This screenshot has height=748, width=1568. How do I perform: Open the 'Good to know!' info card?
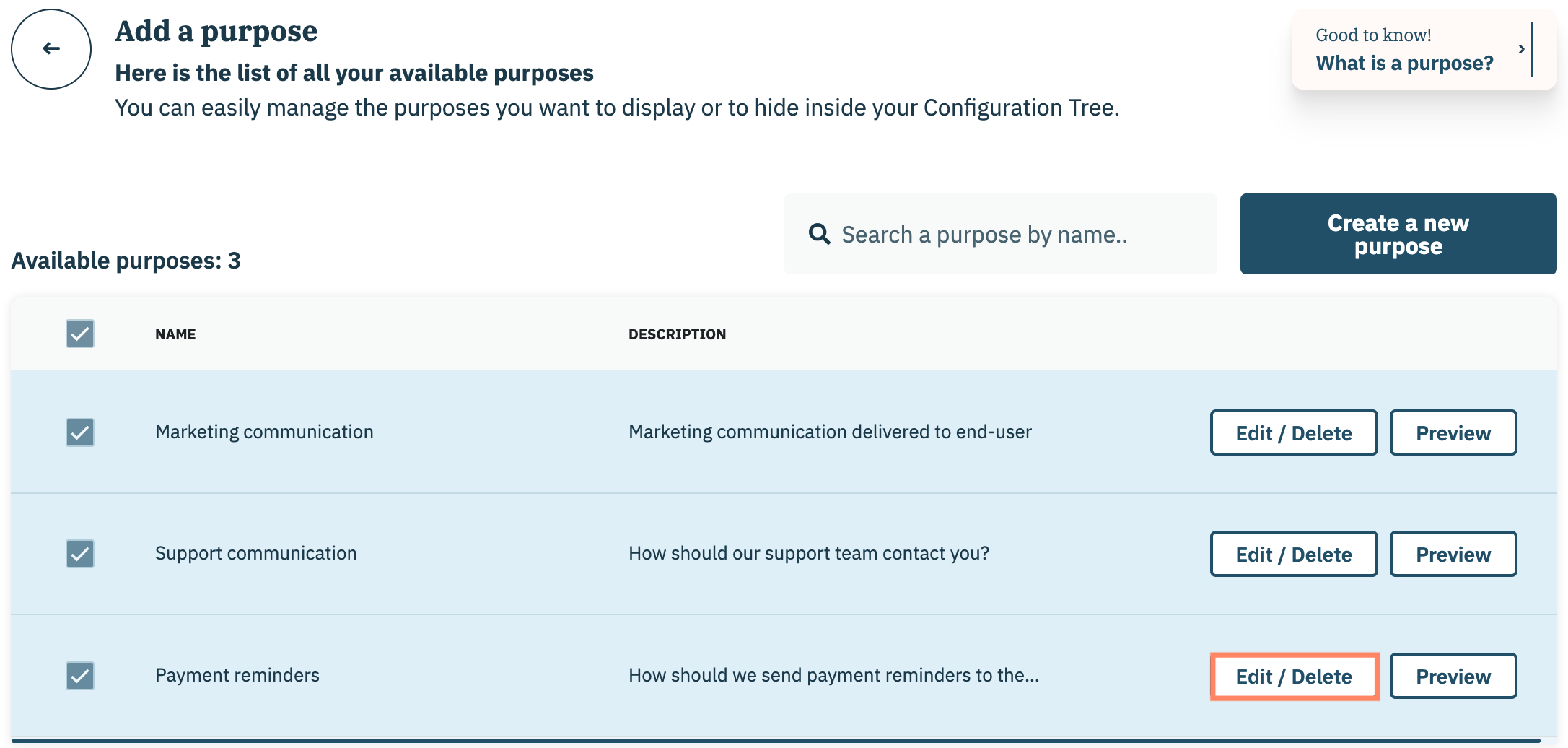(1403, 49)
